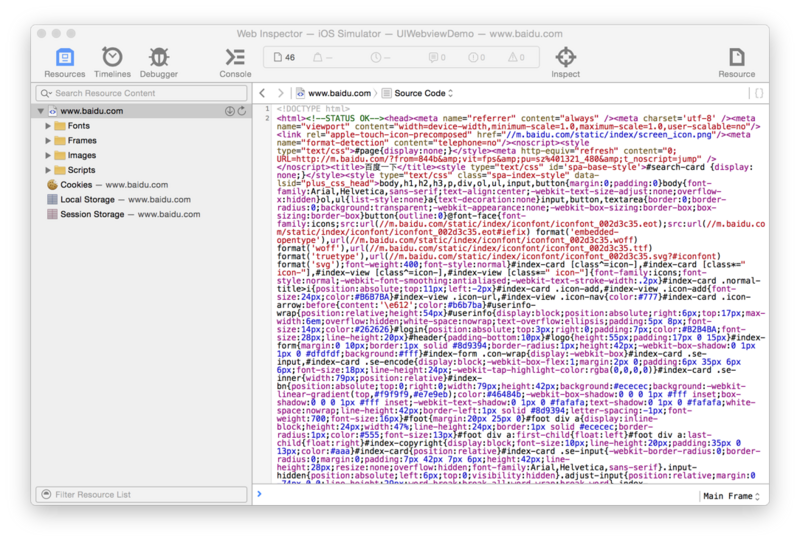Screen dimensions: 800x542
Task: Show the Console
Action: pyautogui.click(x=235, y=62)
